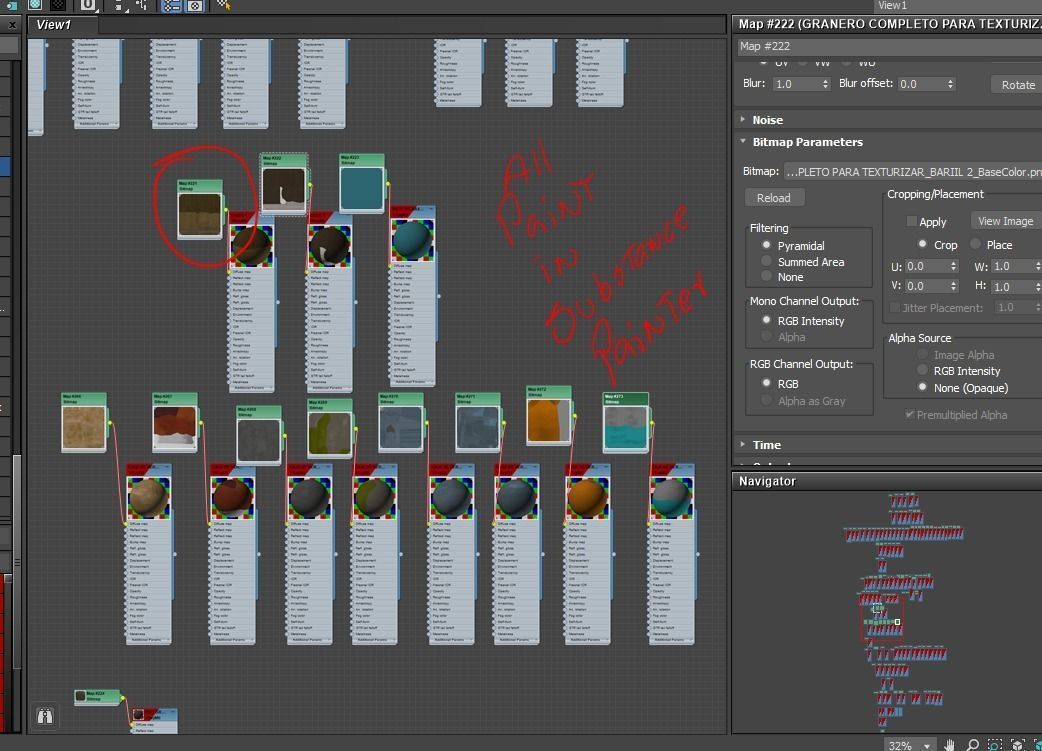Close the left panel with the X button
The width and height of the screenshot is (1042, 751).
[12, 25]
